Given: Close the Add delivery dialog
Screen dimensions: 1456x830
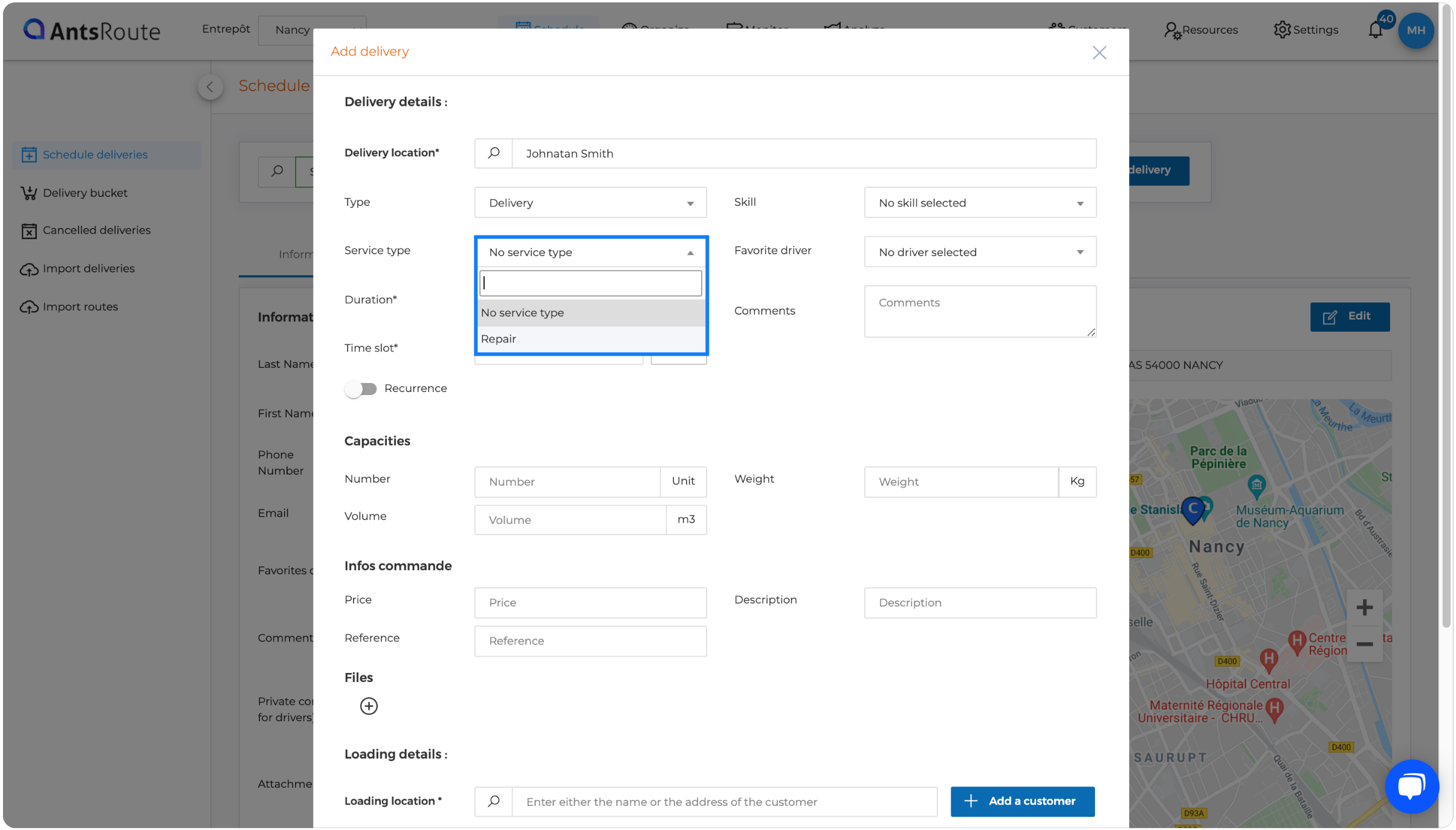Looking at the screenshot, I should click(x=1099, y=53).
